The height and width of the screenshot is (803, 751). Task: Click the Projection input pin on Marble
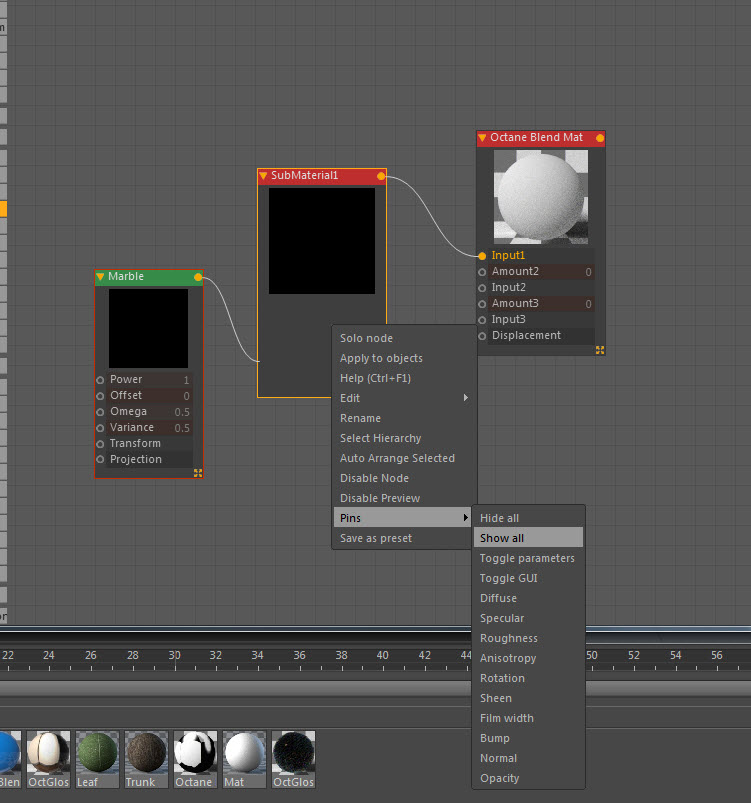[100, 459]
